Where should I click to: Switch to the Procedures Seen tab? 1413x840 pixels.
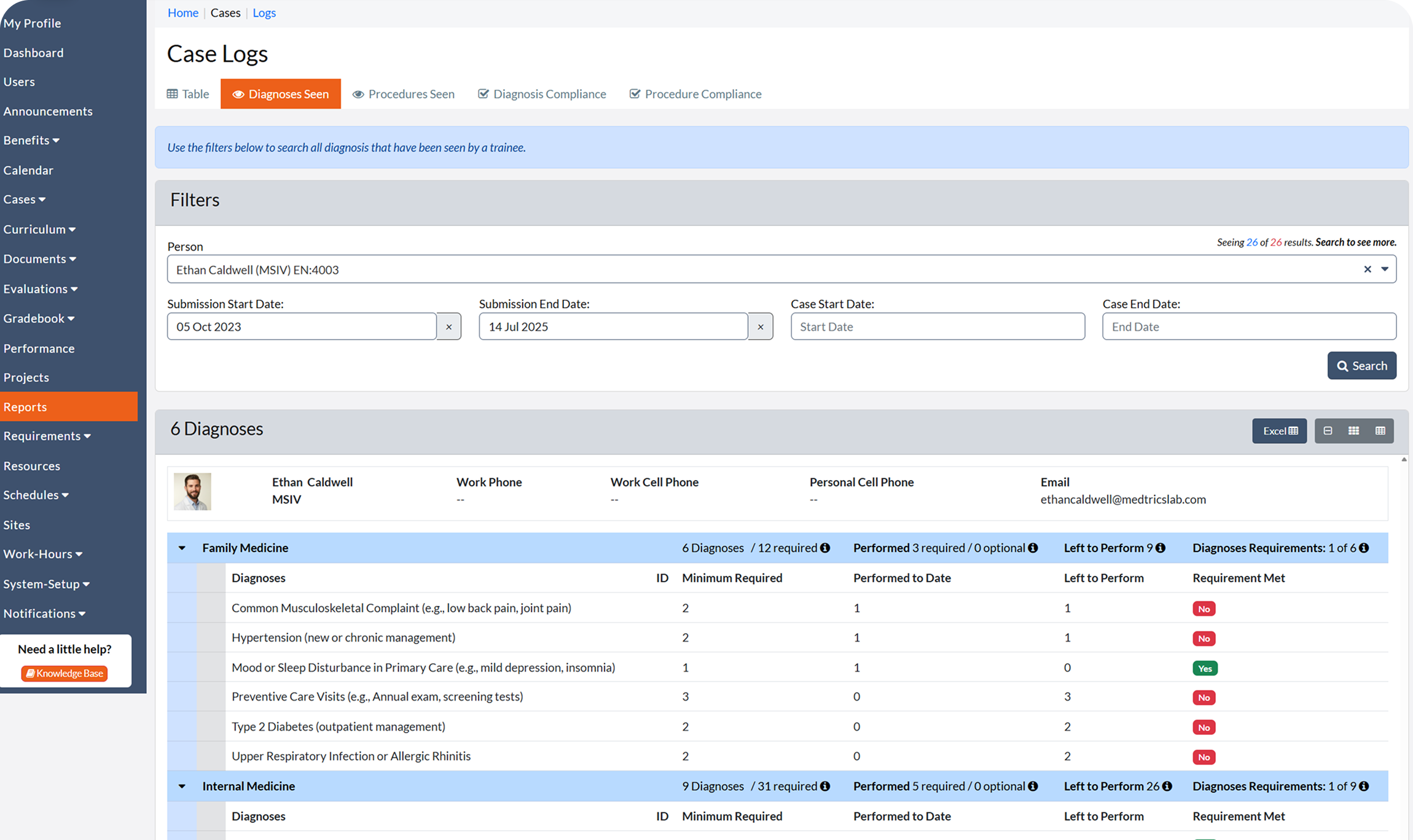click(x=404, y=94)
